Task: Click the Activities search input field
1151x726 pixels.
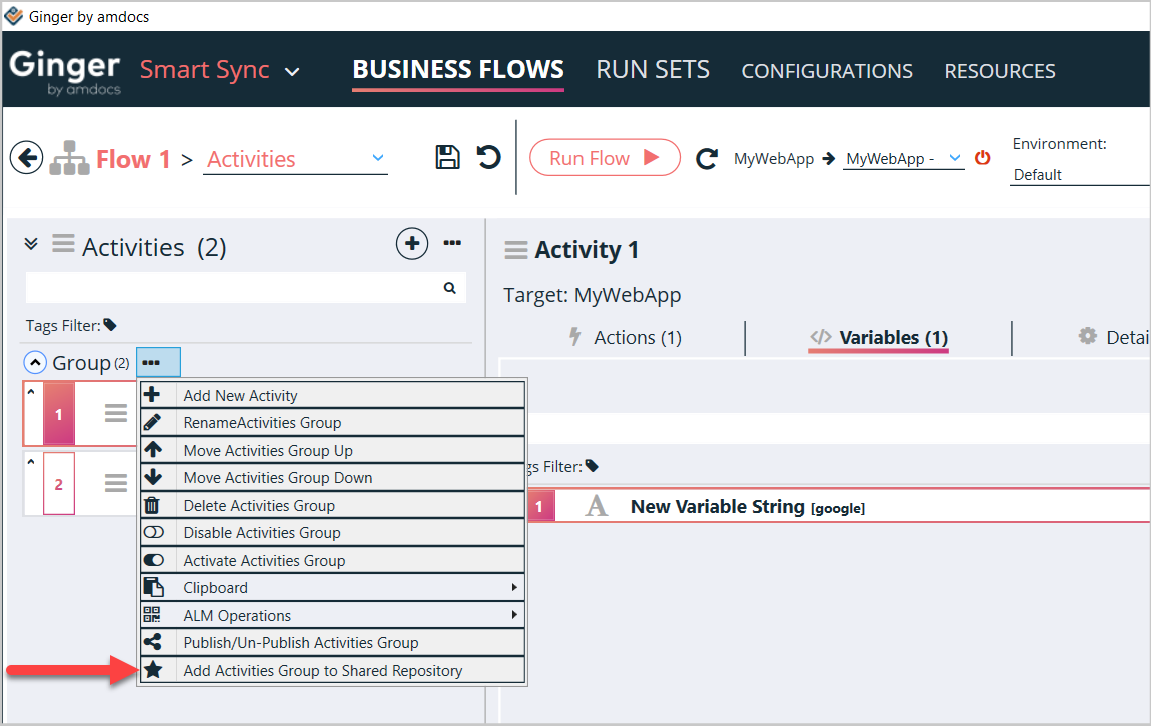Action: [230, 288]
